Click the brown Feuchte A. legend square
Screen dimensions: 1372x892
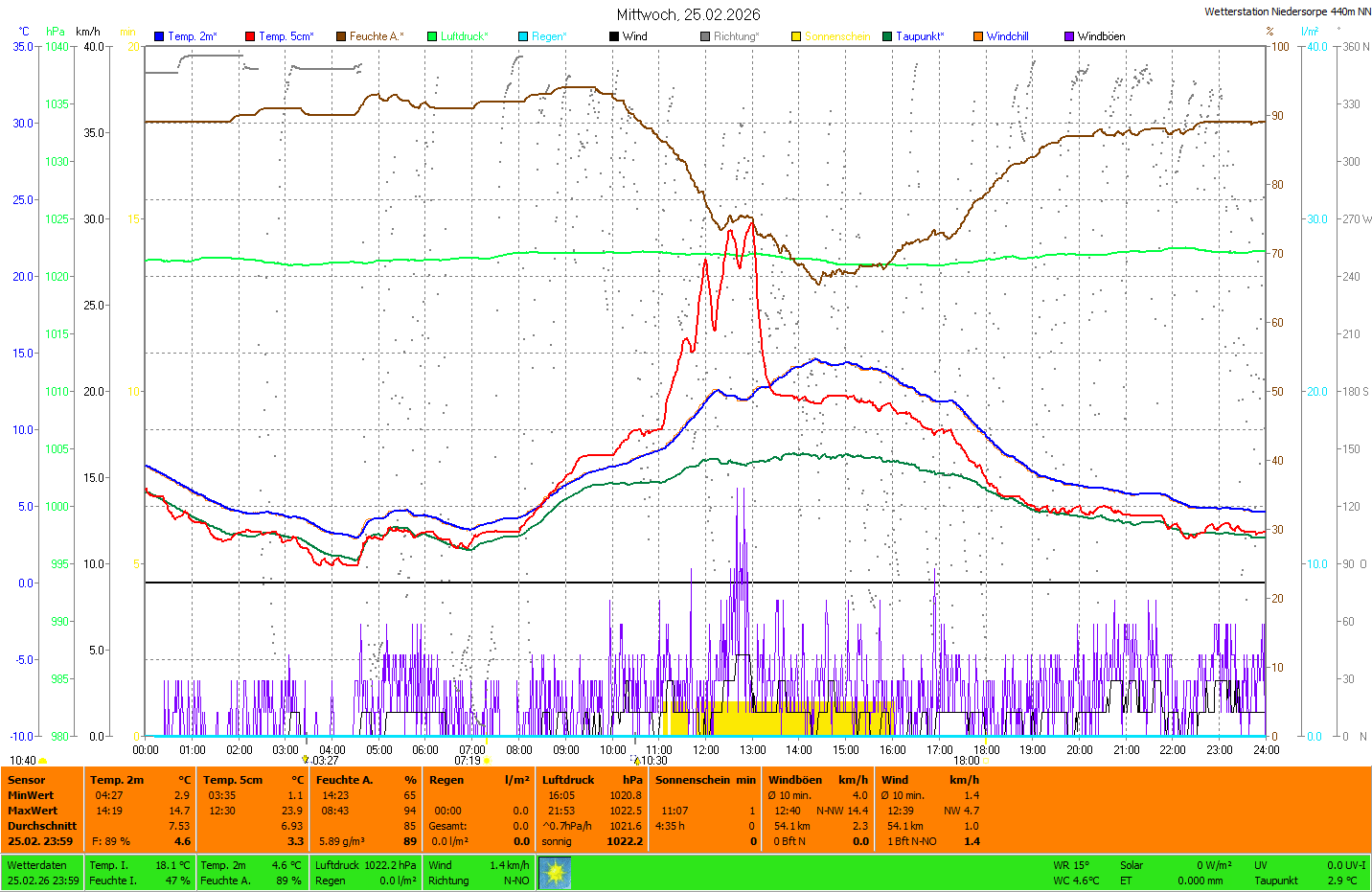click(341, 36)
